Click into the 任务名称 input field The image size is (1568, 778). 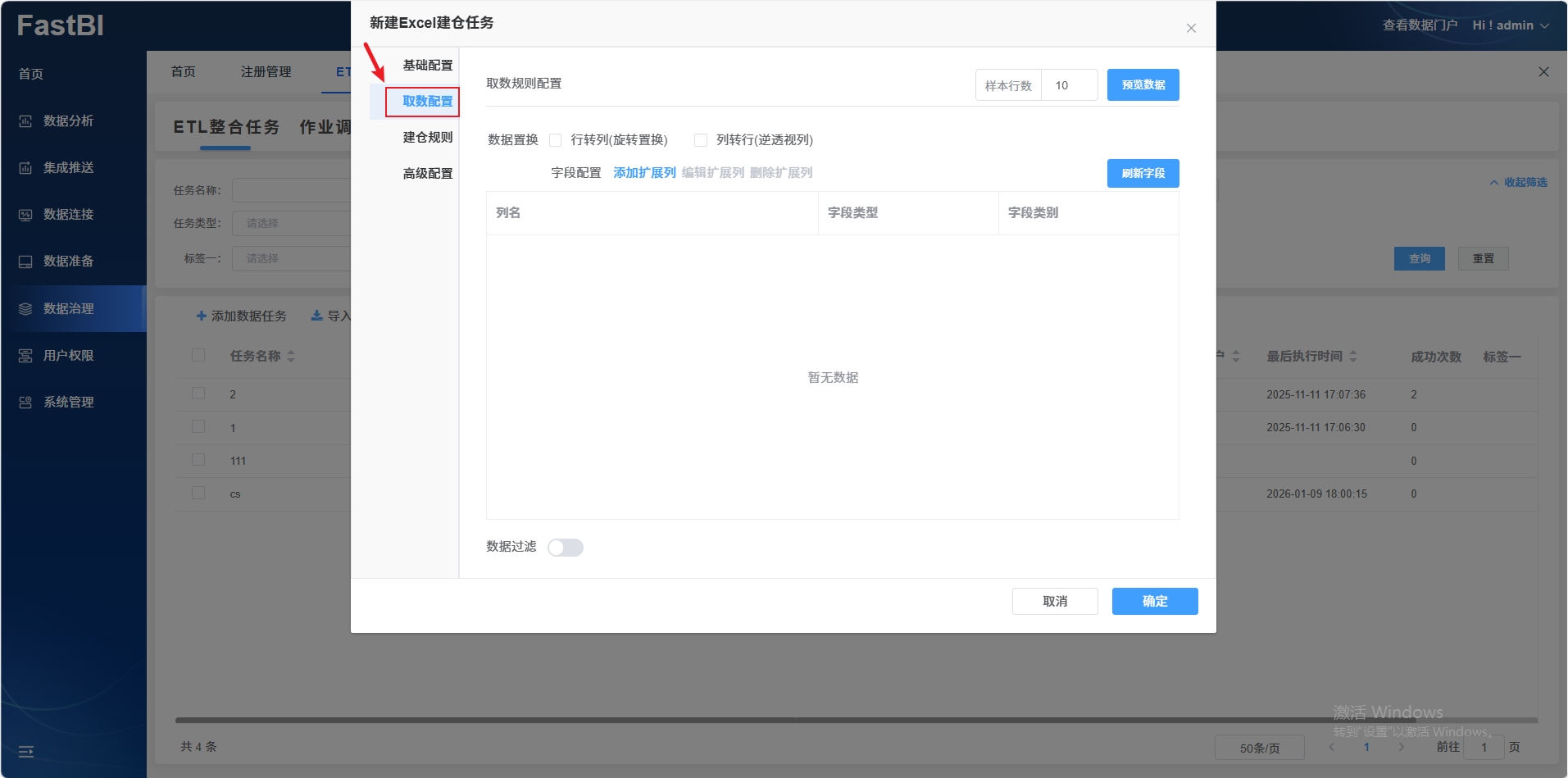click(292, 190)
